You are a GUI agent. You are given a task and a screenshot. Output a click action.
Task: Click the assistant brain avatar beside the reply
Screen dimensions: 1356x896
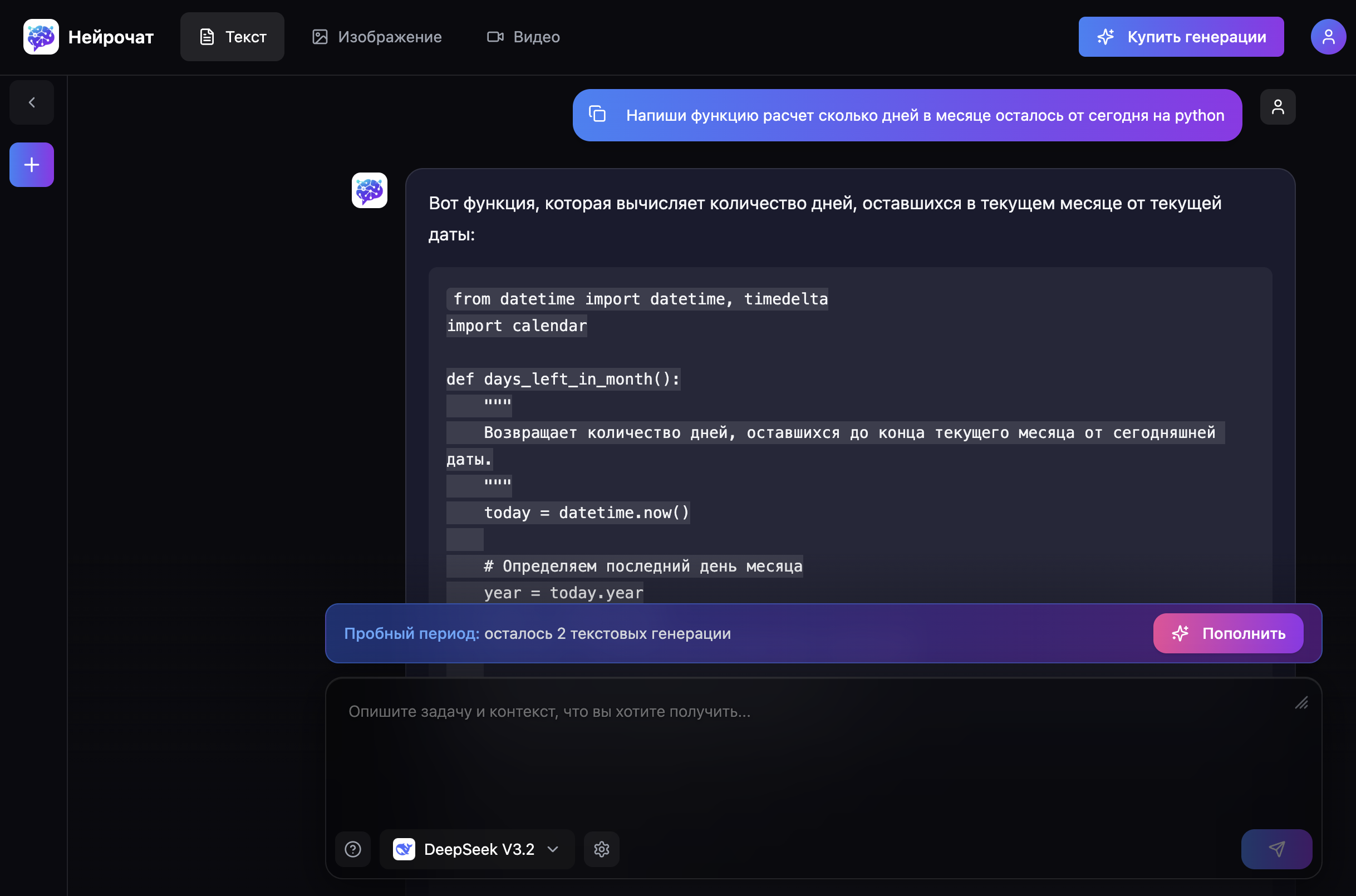coord(369,190)
